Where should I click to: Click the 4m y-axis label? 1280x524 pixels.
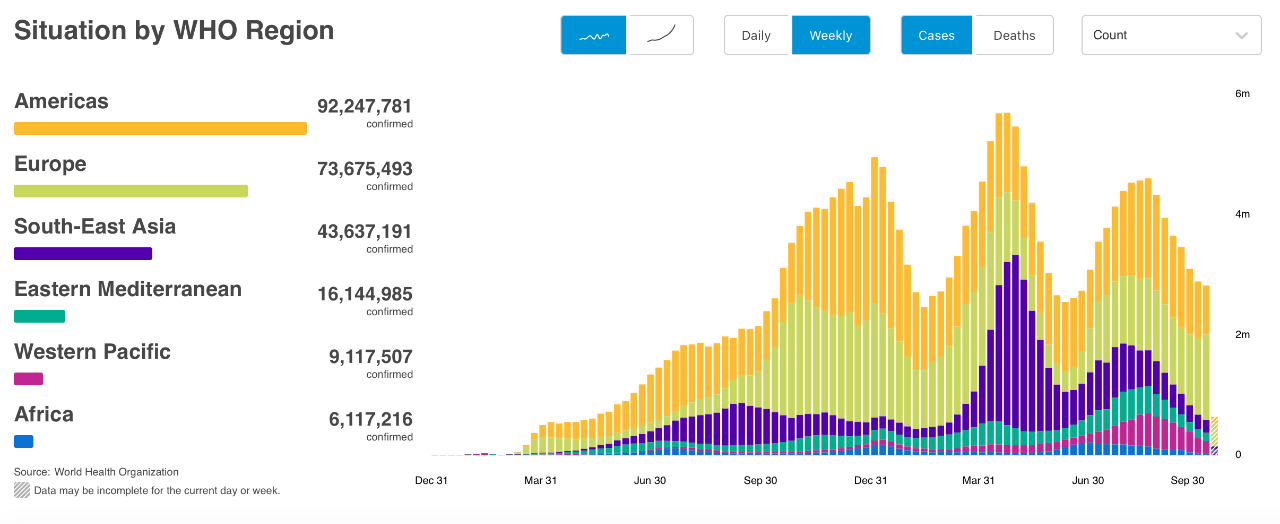click(1243, 214)
